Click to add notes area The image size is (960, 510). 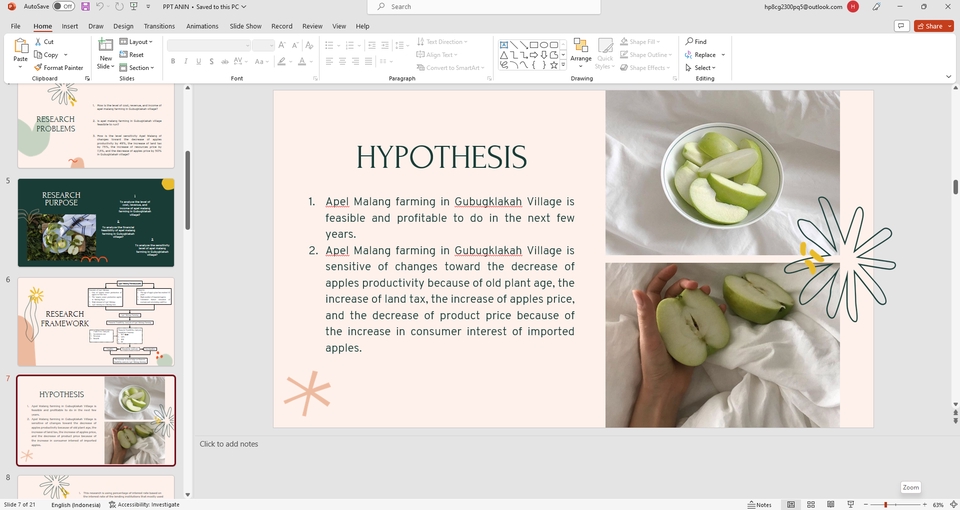point(228,444)
